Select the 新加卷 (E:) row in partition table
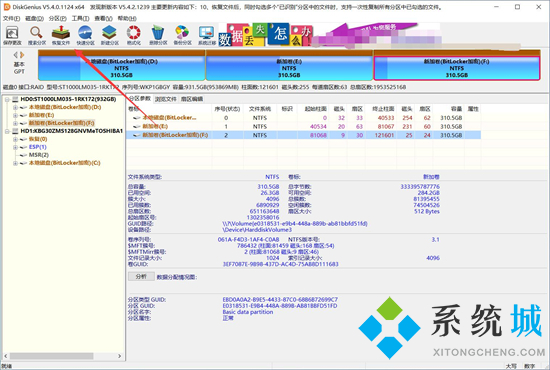The height and width of the screenshot is (370, 550). [304, 126]
